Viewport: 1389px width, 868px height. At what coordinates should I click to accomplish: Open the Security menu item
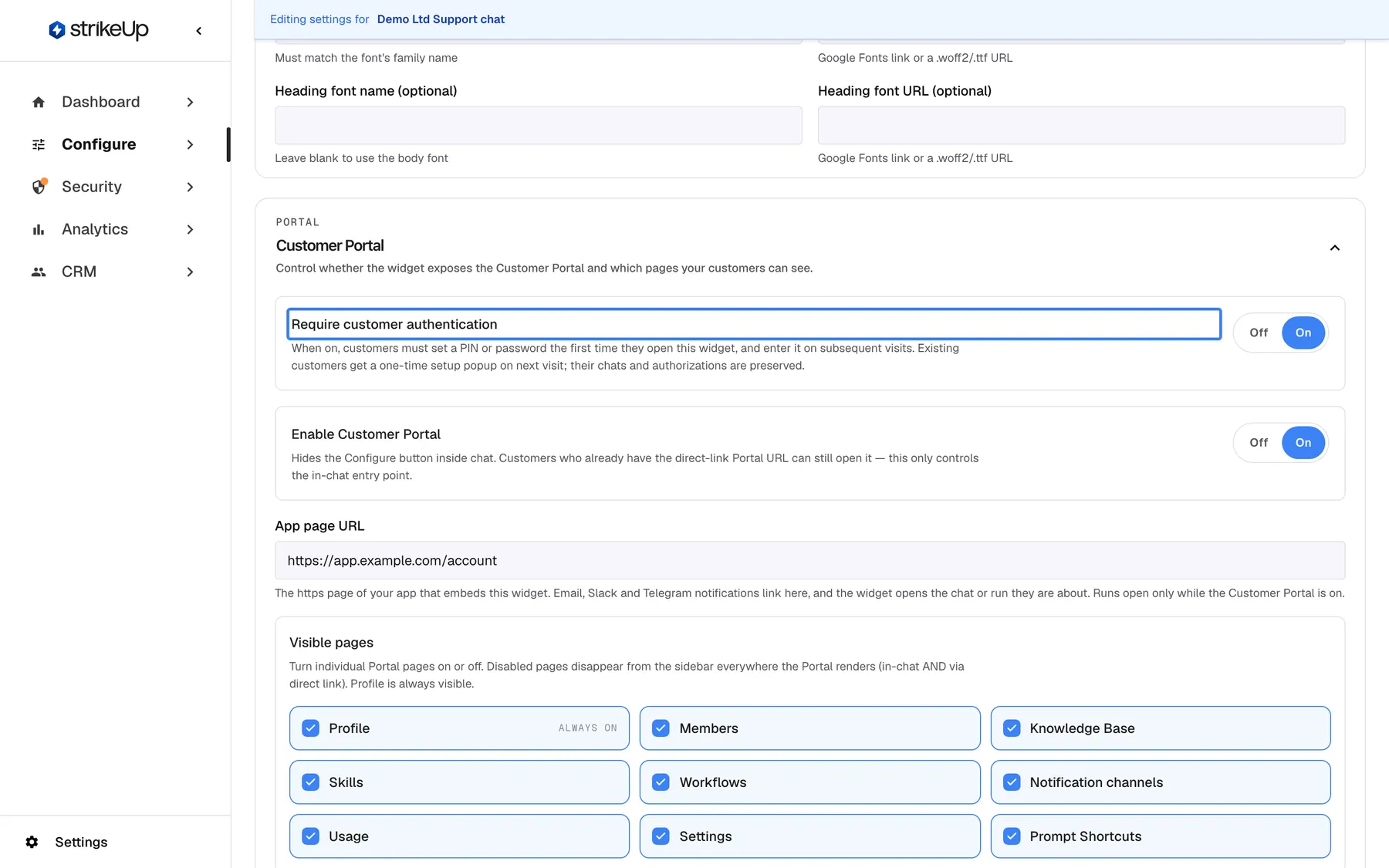(x=114, y=187)
